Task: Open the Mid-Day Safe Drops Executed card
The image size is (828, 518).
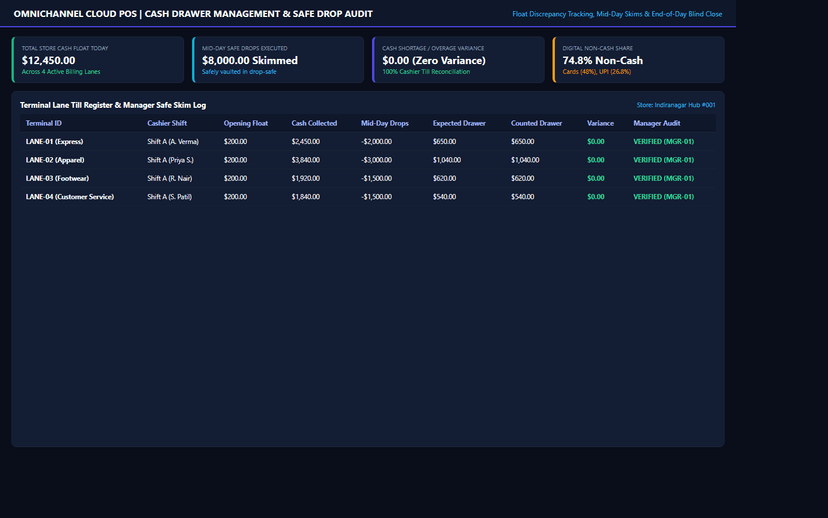Action: point(278,60)
